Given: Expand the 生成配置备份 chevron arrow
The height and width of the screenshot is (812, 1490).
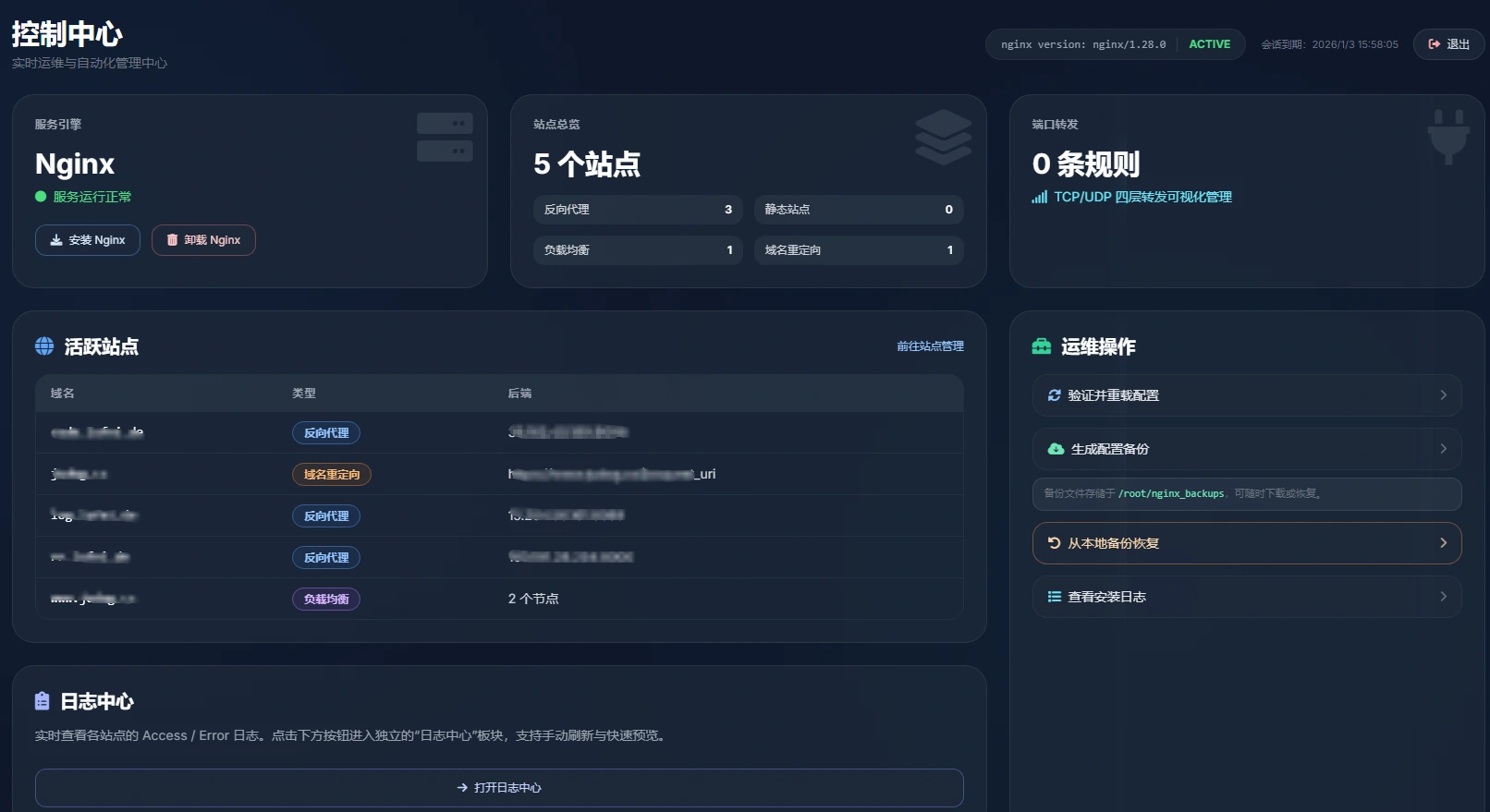Looking at the screenshot, I should [x=1443, y=449].
